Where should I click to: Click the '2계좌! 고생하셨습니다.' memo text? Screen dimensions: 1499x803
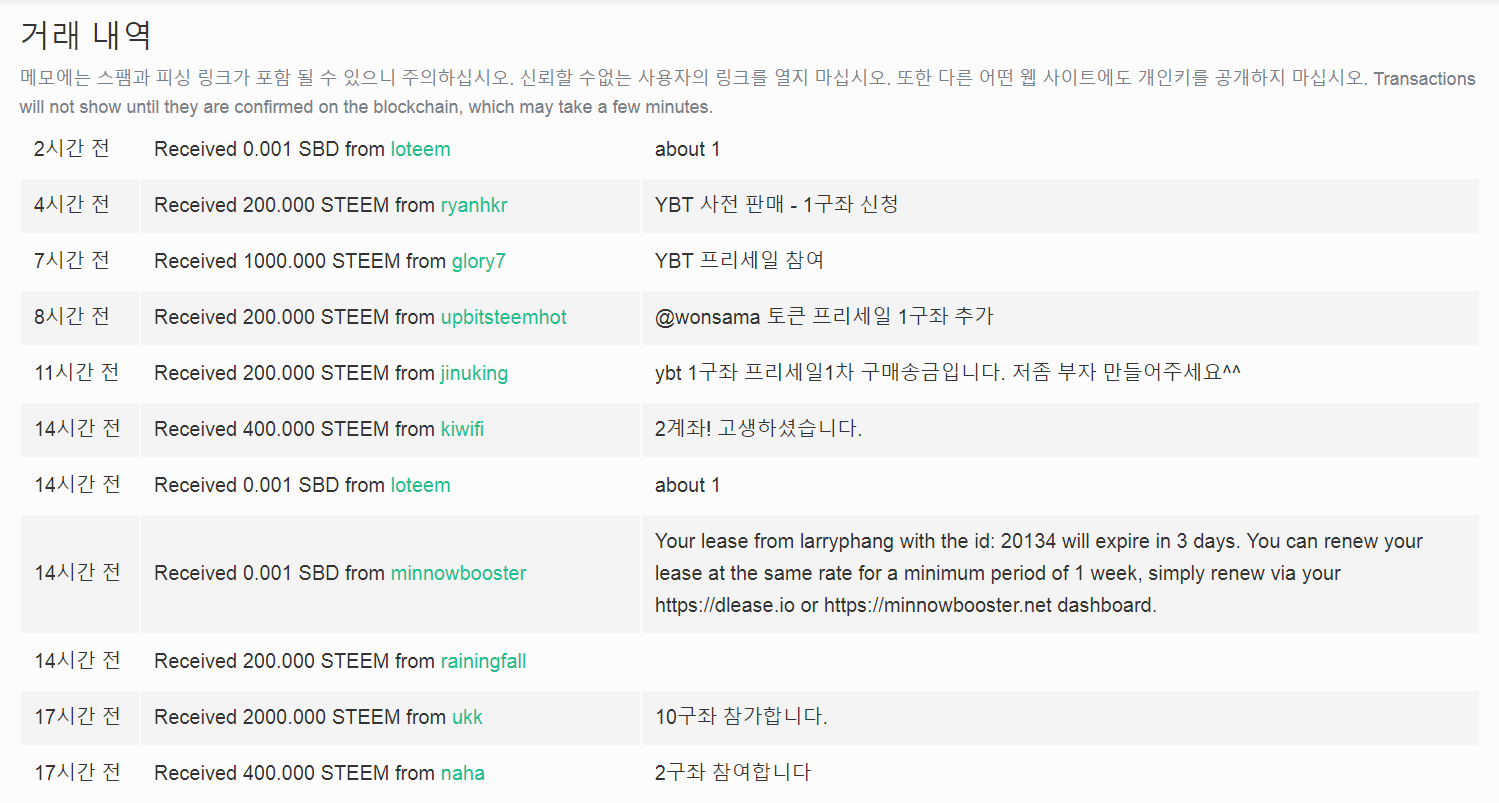tap(758, 429)
